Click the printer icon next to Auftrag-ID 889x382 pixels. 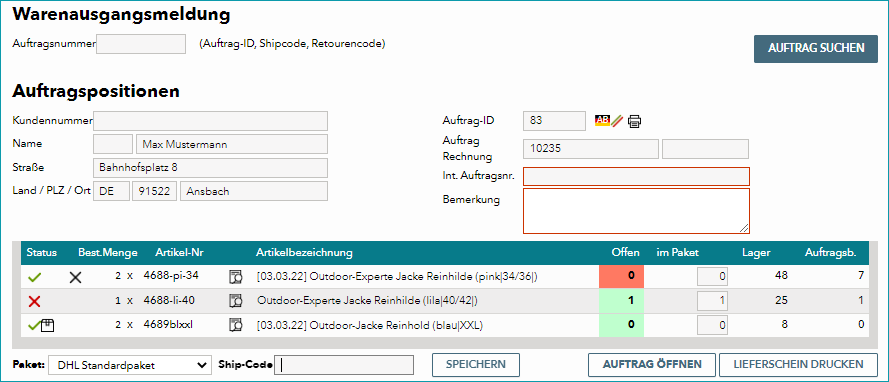coord(634,121)
